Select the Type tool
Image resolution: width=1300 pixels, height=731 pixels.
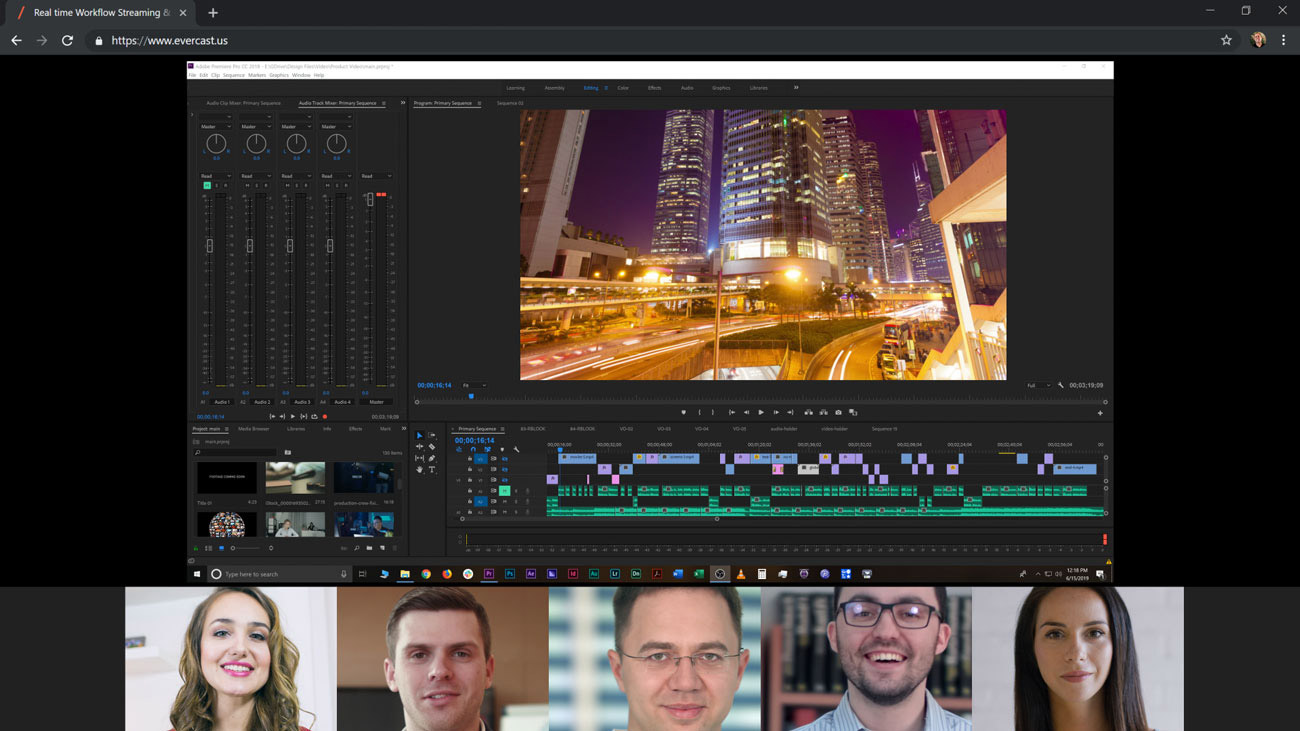tap(432, 469)
